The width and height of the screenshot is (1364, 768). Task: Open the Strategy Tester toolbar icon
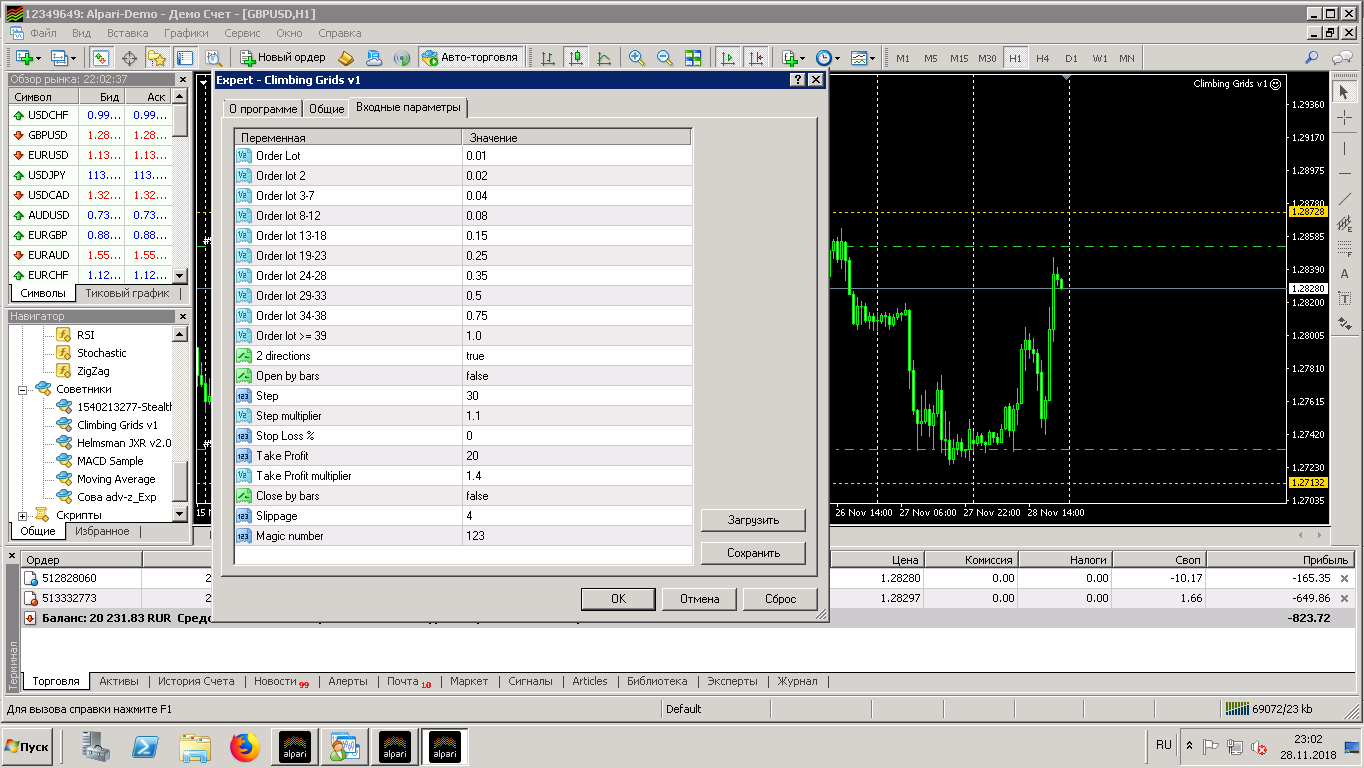click(212, 58)
